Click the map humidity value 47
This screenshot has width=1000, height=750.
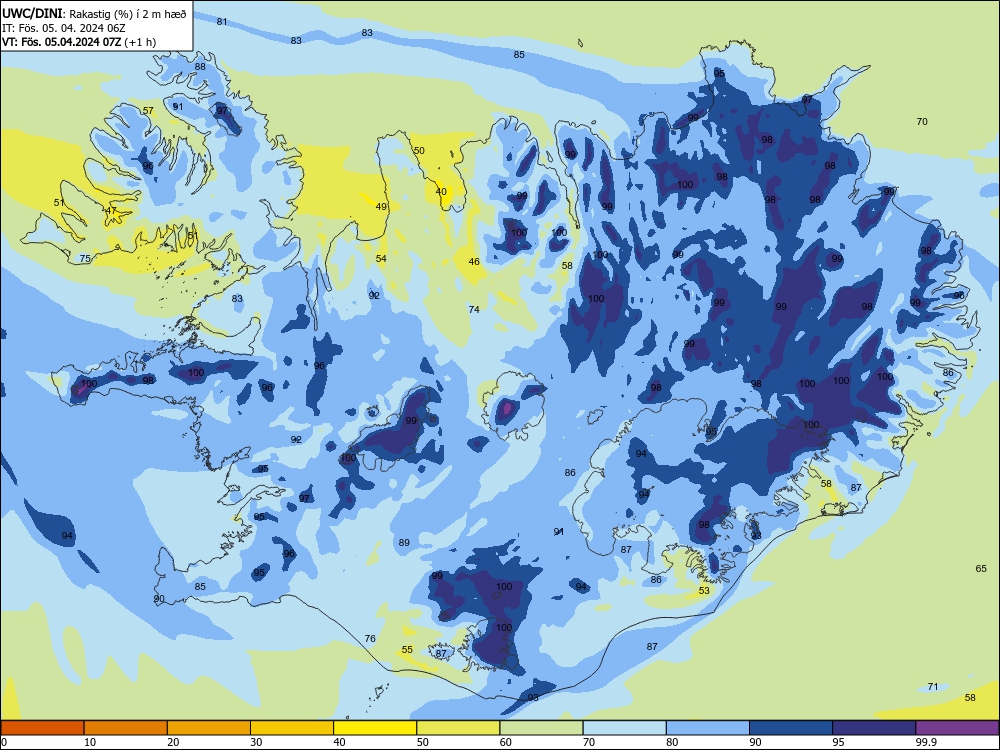[x=112, y=211]
